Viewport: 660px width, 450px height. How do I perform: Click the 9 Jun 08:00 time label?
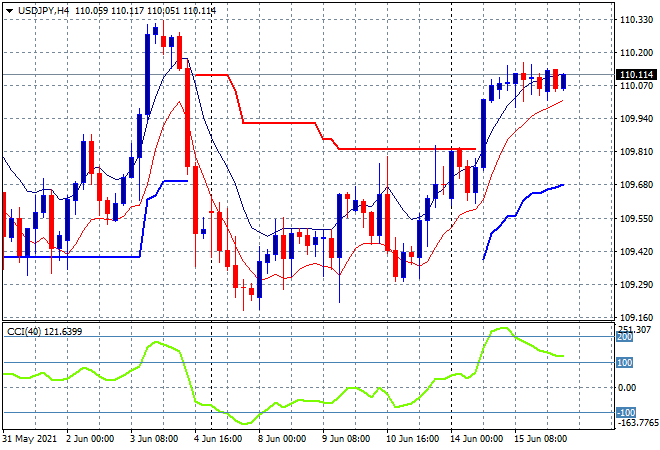tap(346, 439)
